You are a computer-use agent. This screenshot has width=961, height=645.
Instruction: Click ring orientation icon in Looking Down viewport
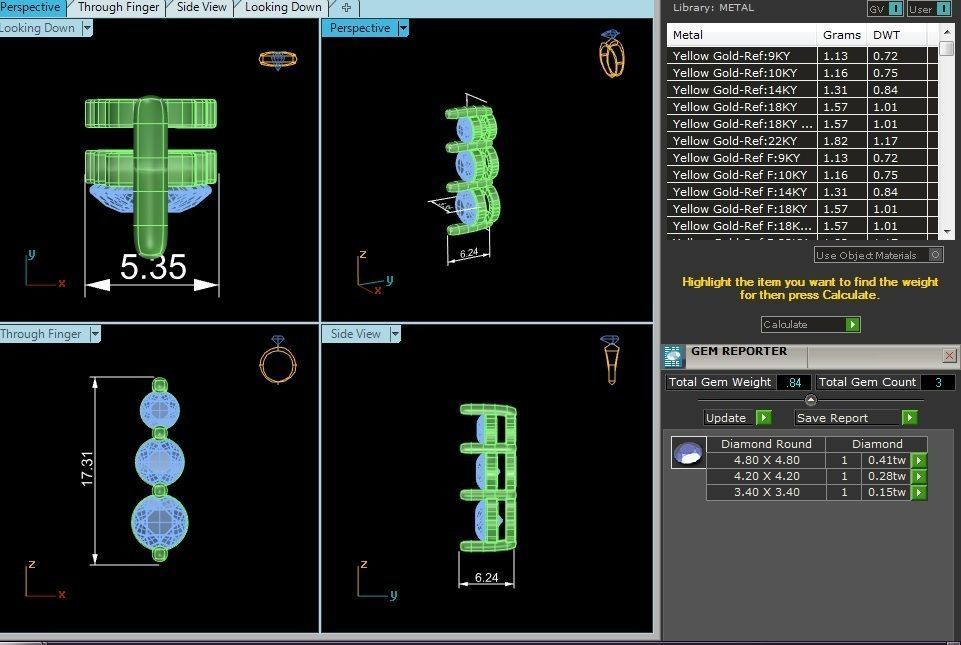pyautogui.click(x=277, y=59)
